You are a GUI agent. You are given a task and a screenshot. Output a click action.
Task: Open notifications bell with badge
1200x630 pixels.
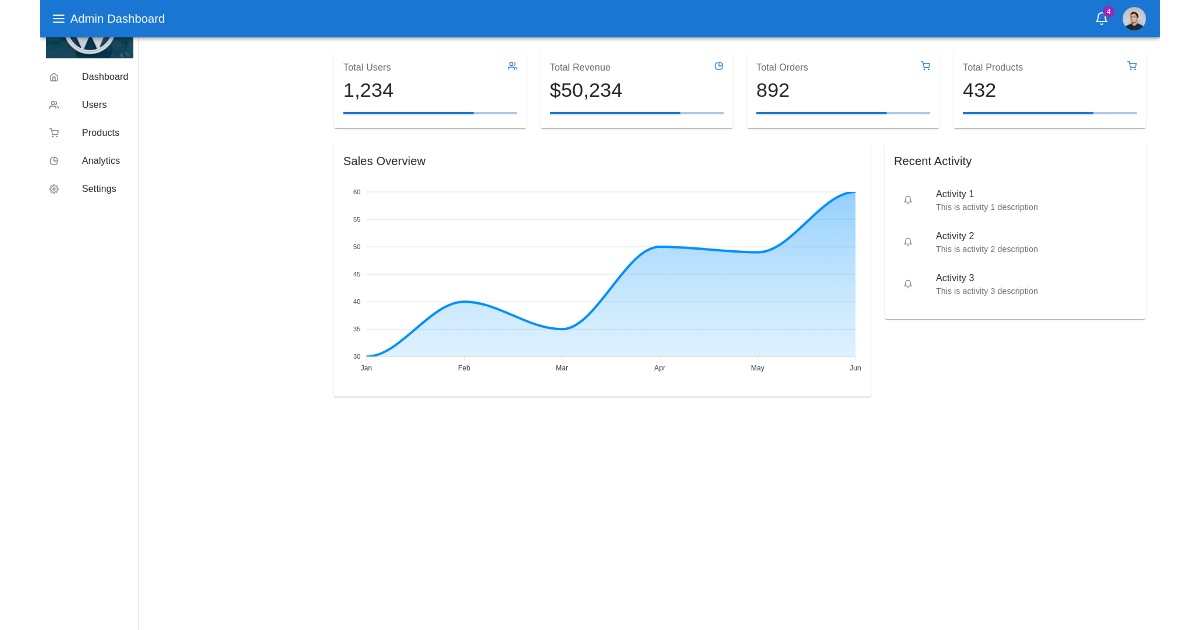(x=1101, y=18)
